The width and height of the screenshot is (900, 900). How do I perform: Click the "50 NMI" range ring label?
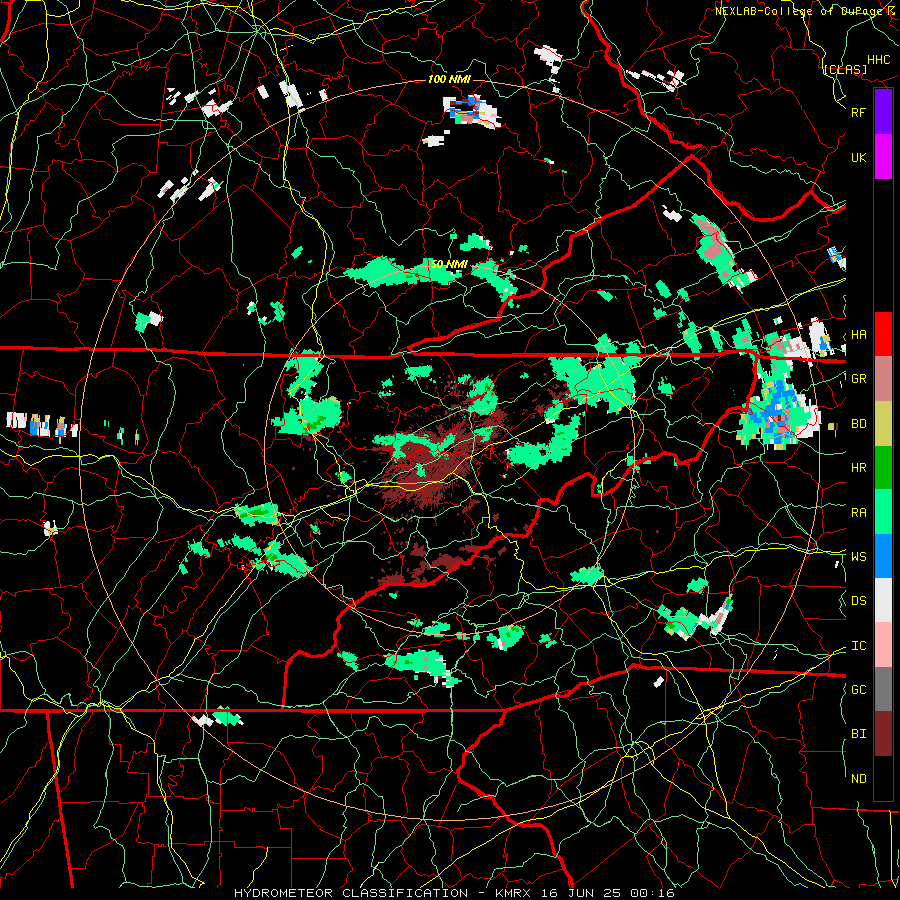coord(449,264)
